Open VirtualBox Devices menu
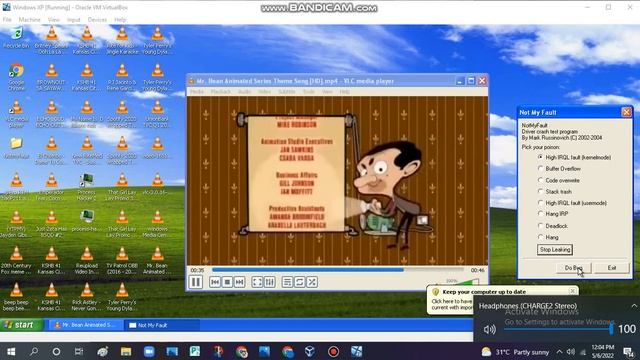The width and height of the screenshot is (640, 360). tap(97, 20)
